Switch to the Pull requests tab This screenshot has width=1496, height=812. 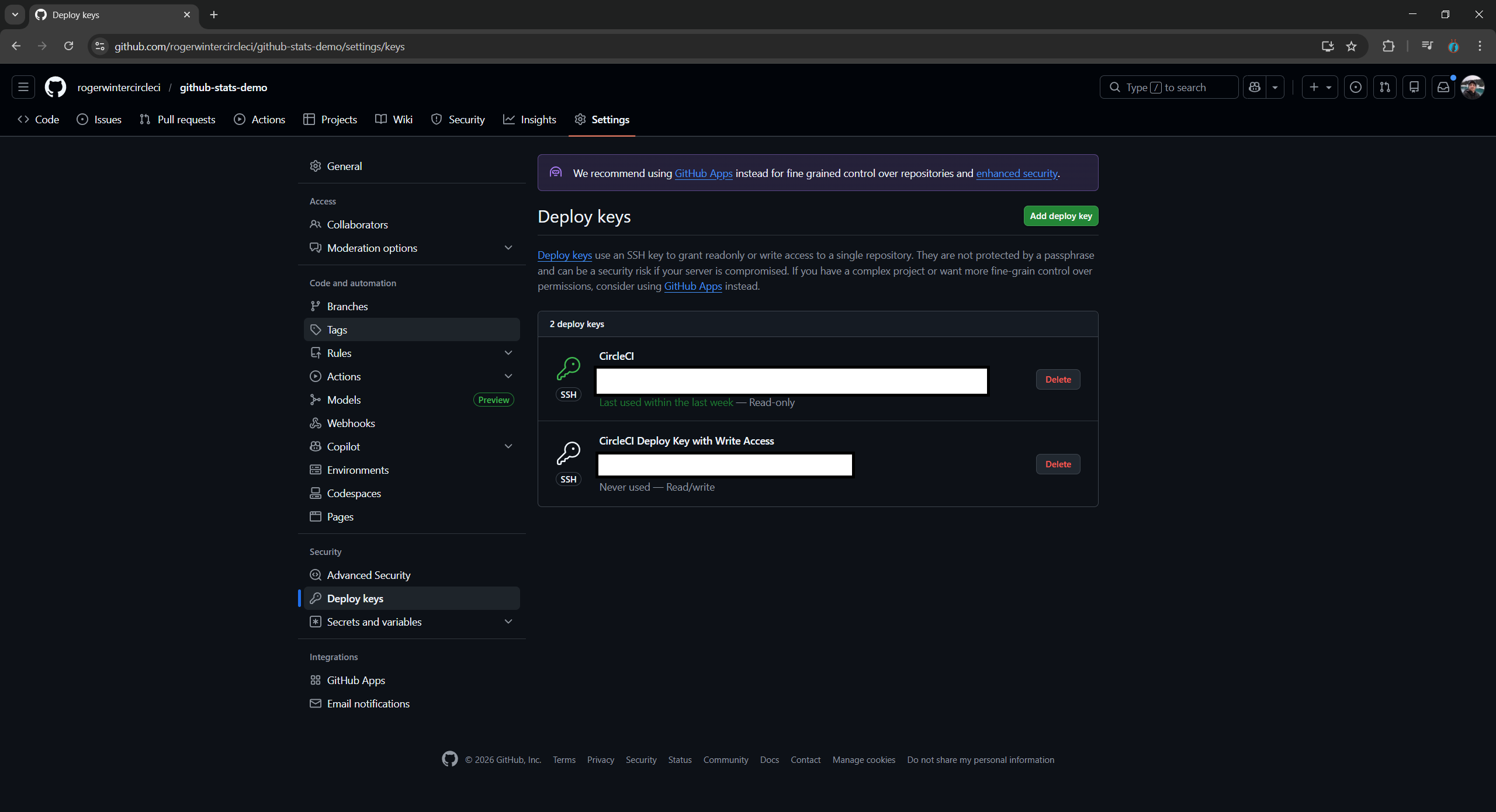(x=178, y=119)
